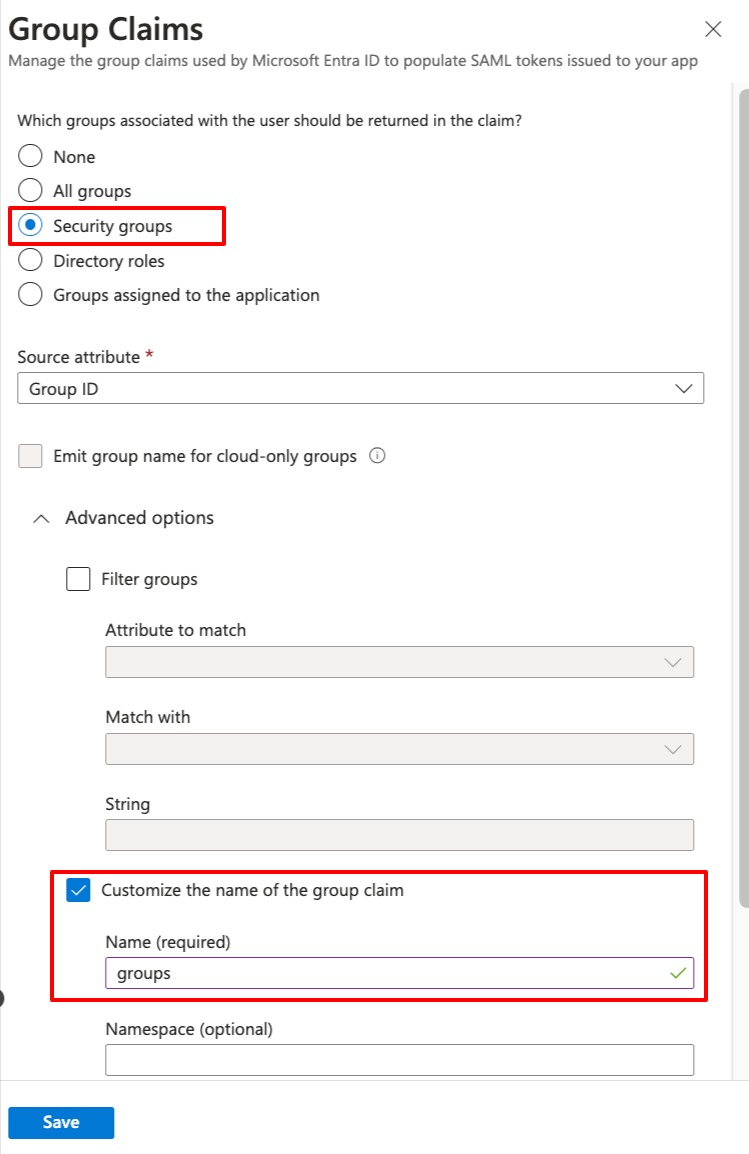Click the String text field
This screenshot has width=749, height=1154.
(x=399, y=835)
